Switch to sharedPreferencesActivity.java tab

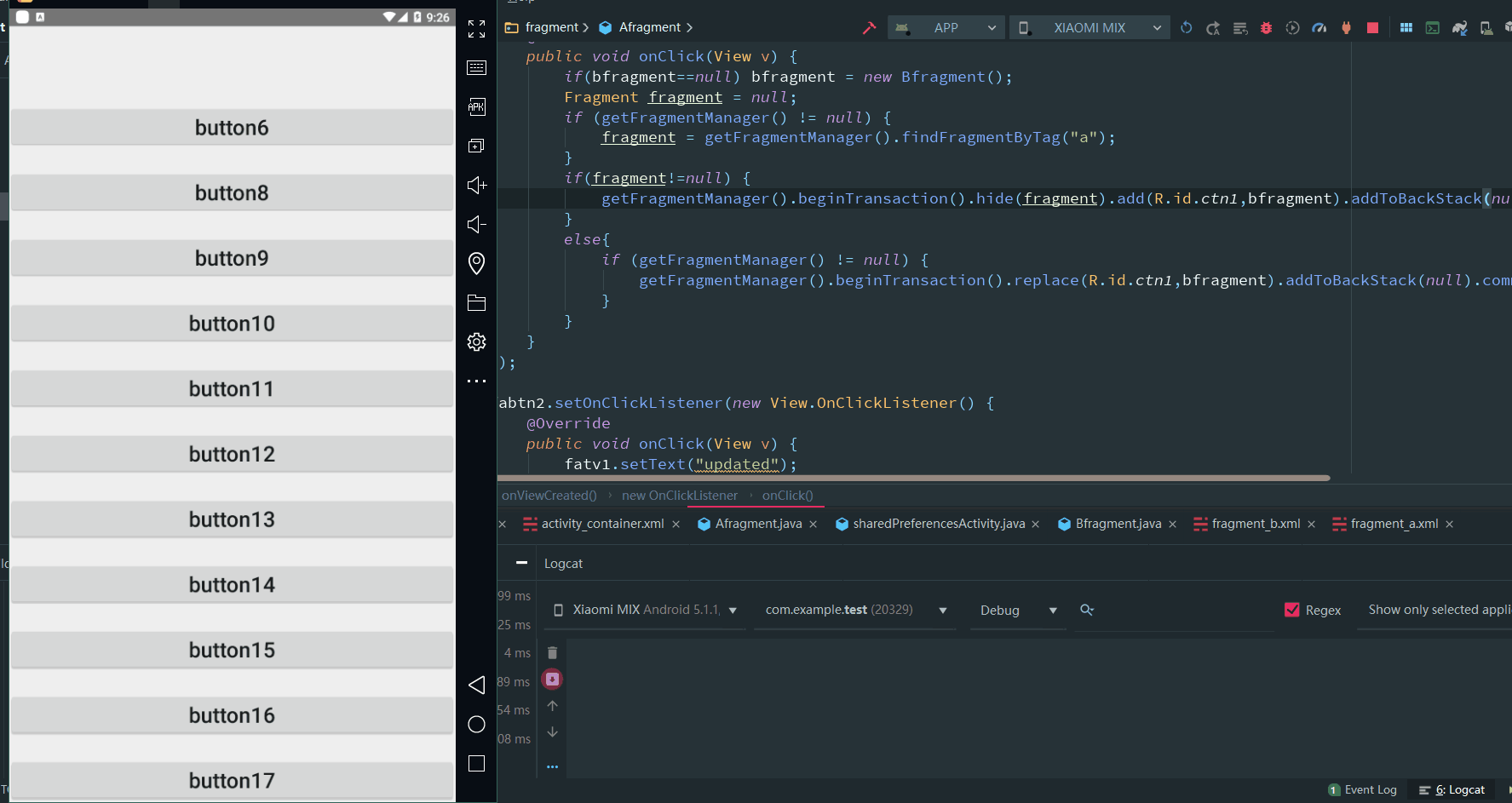pyautogui.click(x=939, y=524)
